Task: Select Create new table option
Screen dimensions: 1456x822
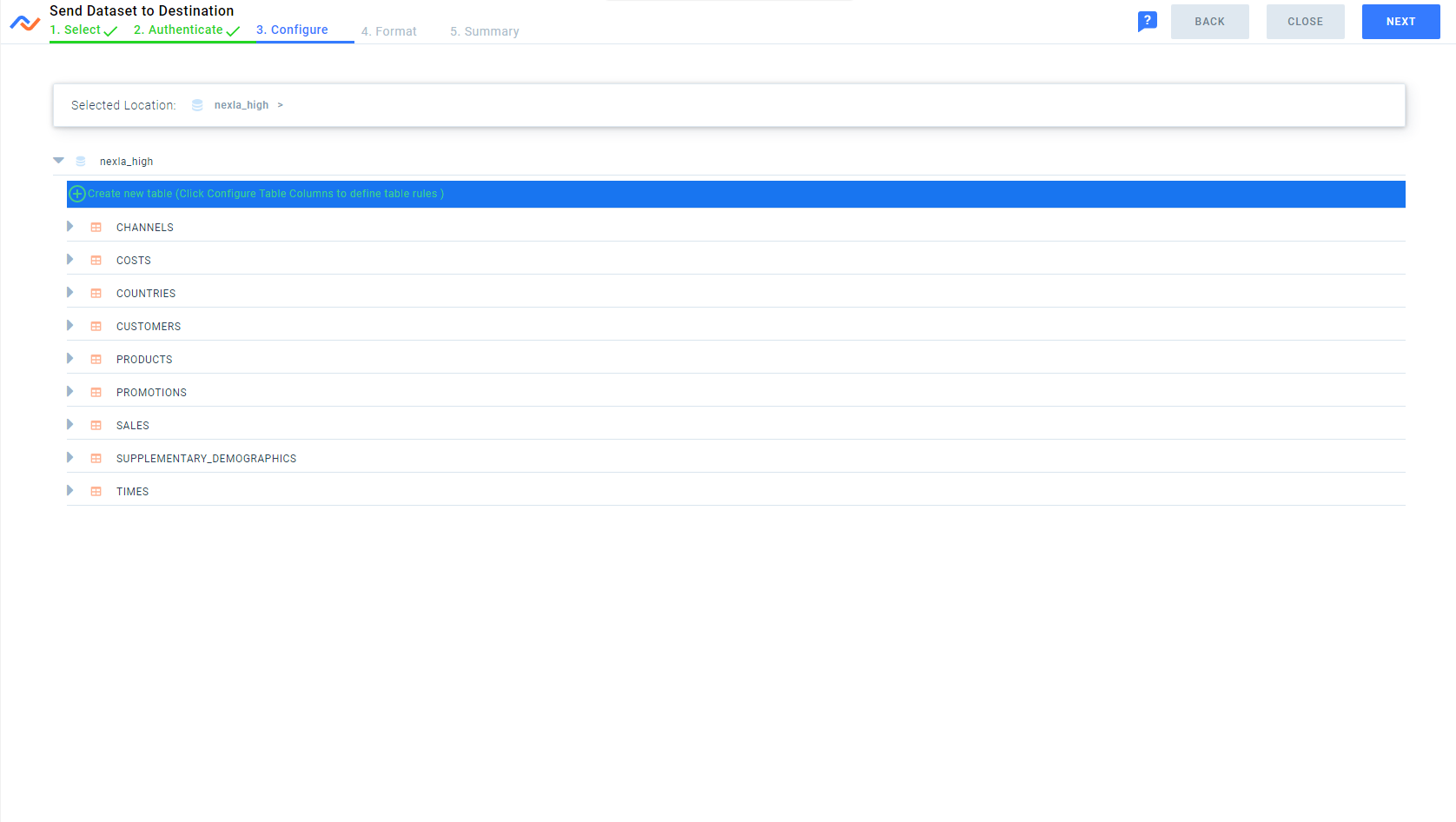Action: (x=736, y=194)
